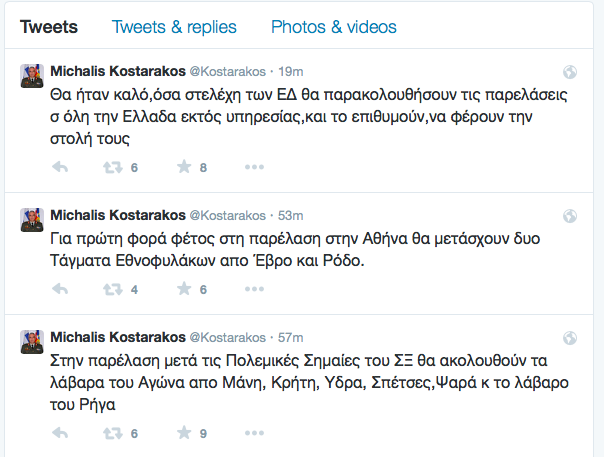This screenshot has height=457, width=604.
Task: Favorite the tweet with 9 stars
Action: [184, 433]
